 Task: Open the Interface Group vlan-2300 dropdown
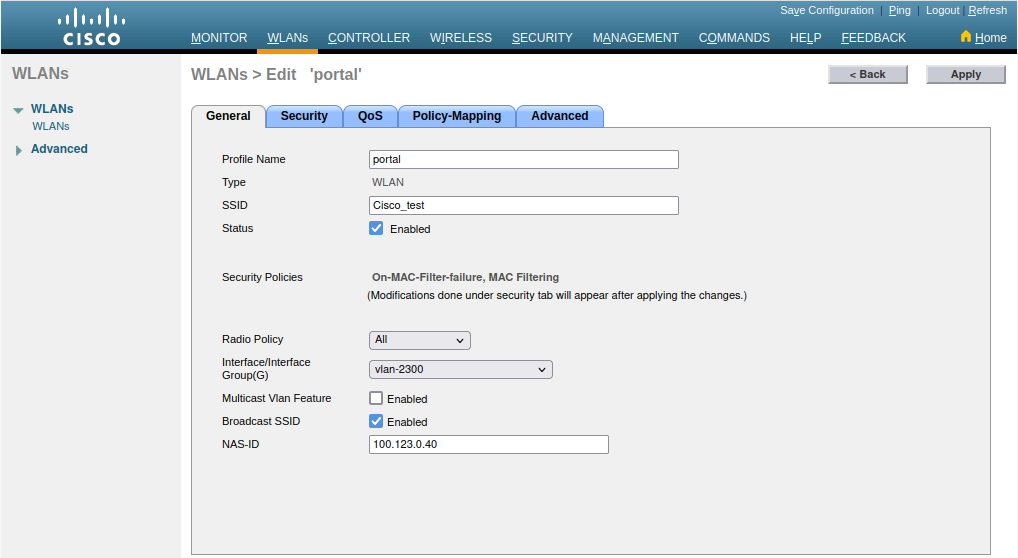[x=460, y=369]
